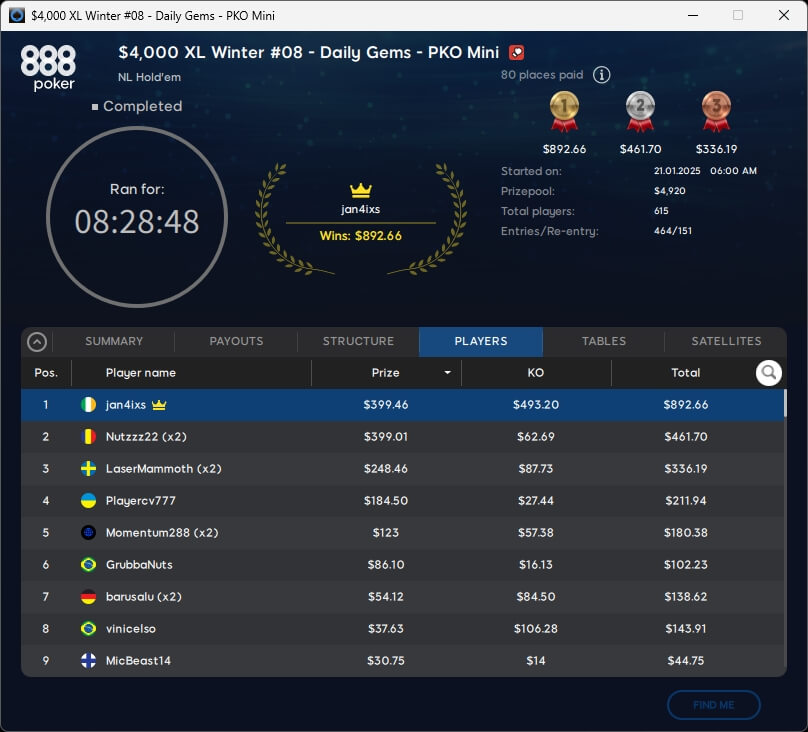Open the Satellites tab
Screen dimensions: 808x732
726,341
